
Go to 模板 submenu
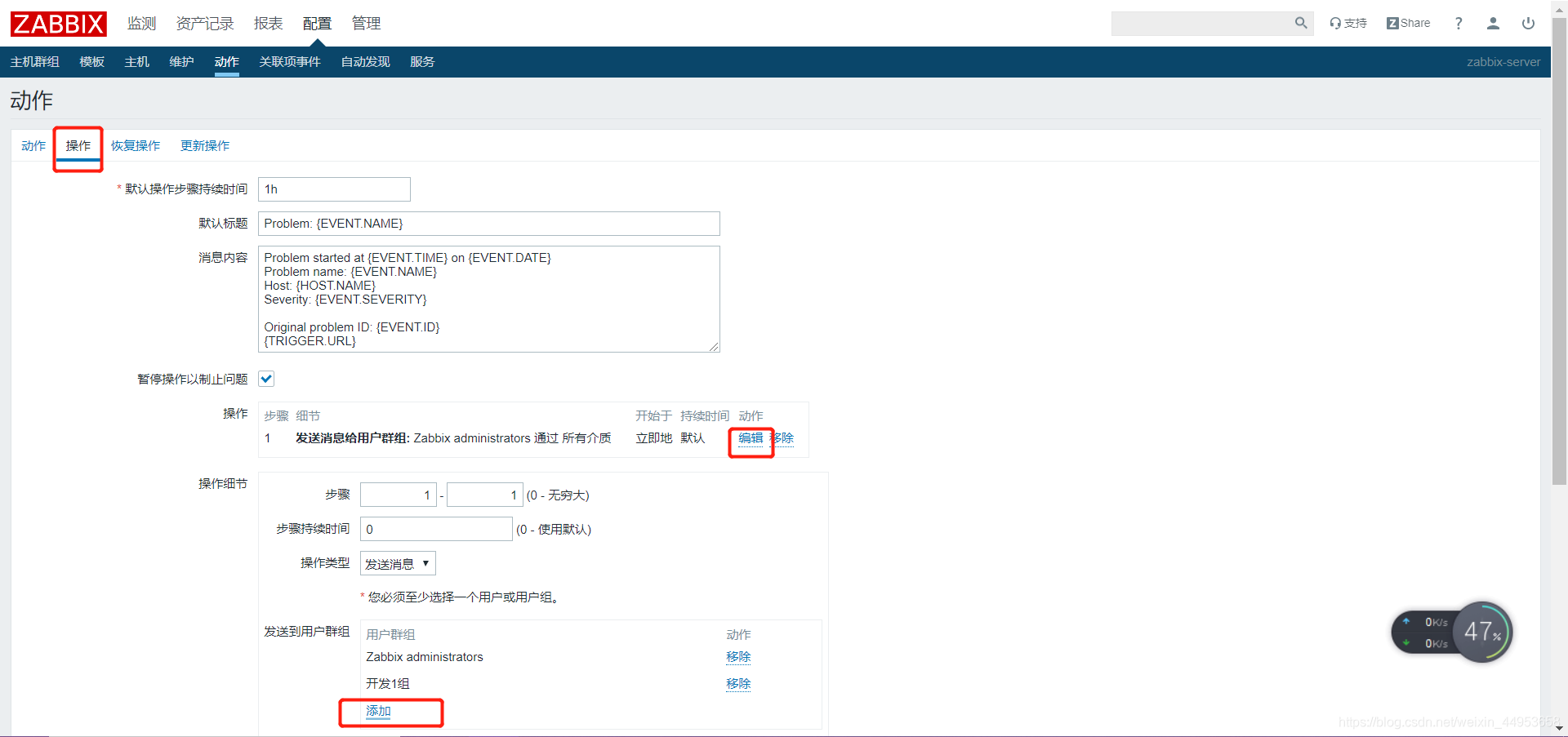[x=91, y=62]
